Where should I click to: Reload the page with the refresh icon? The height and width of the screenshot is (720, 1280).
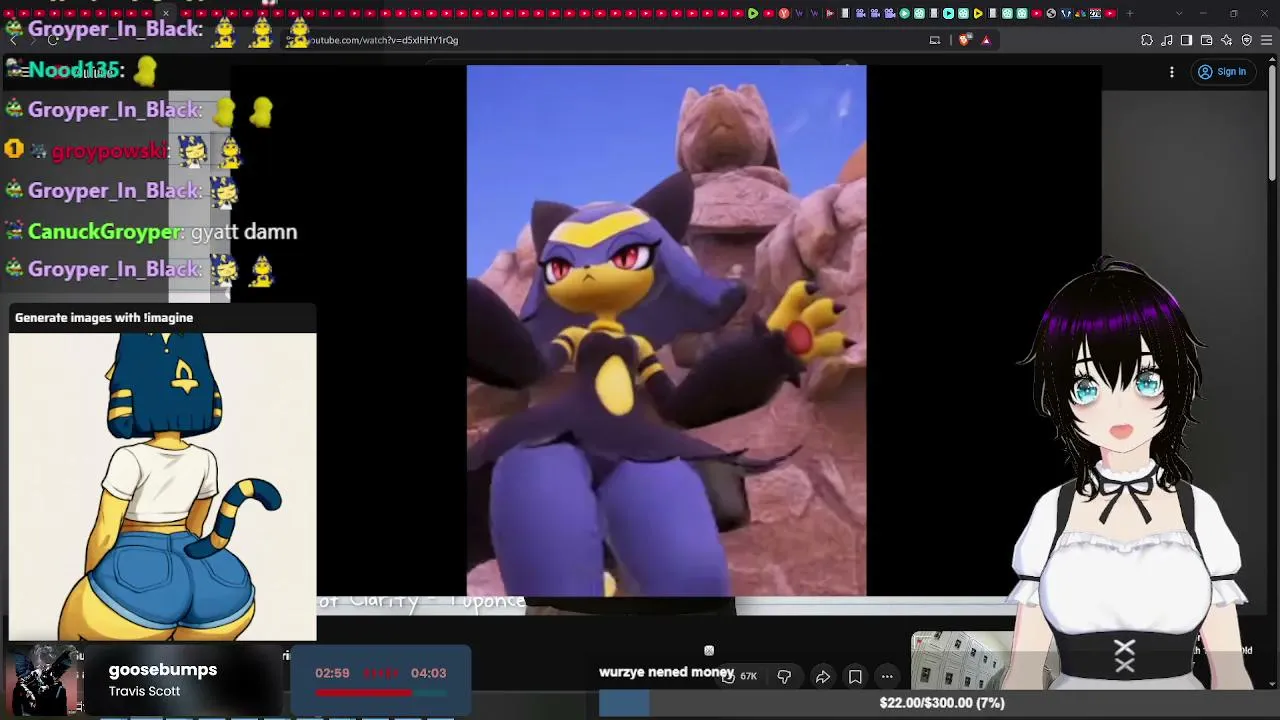[x=53, y=40]
